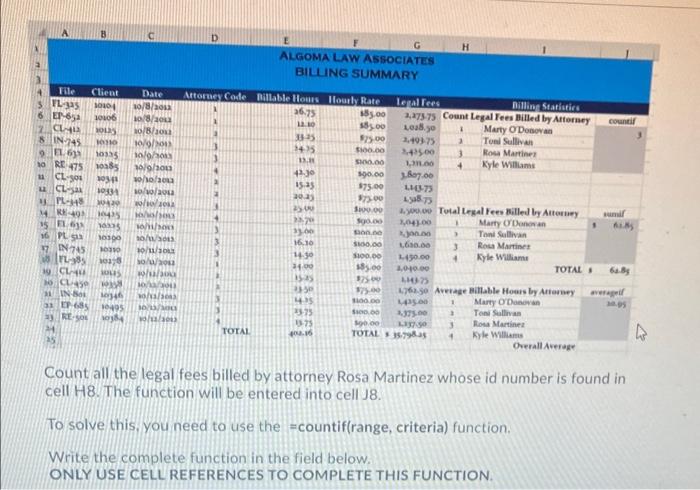Select the 'Billing Statistics' heading cell

click(x=546, y=107)
